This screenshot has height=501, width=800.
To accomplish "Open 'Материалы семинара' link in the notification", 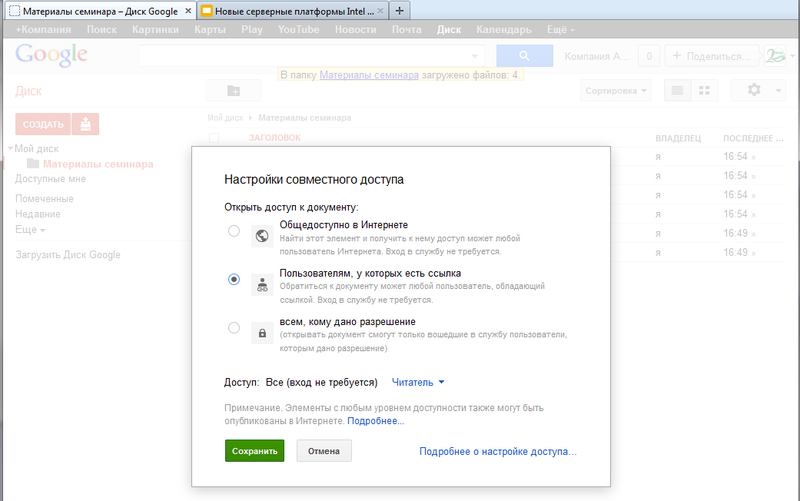I will coord(369,75).
